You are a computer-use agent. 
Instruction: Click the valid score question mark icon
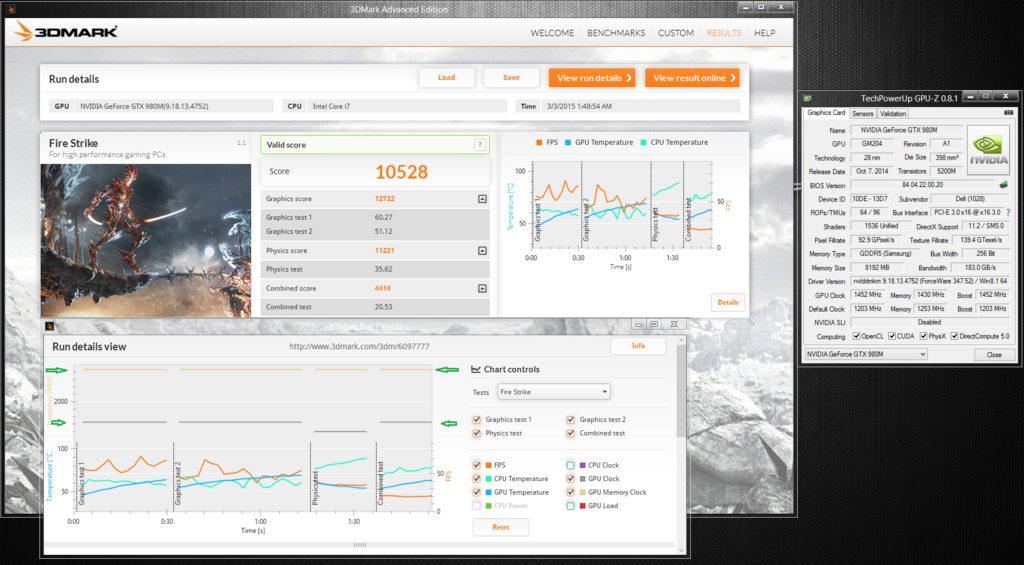click(x=480, y=145)
